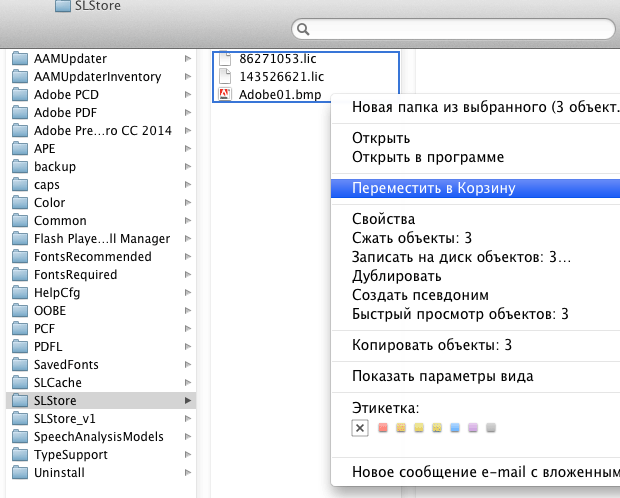Click the SLStore_v1 folder icon
The width and height of the screenshot is (620, 498).
pos(20,418)
